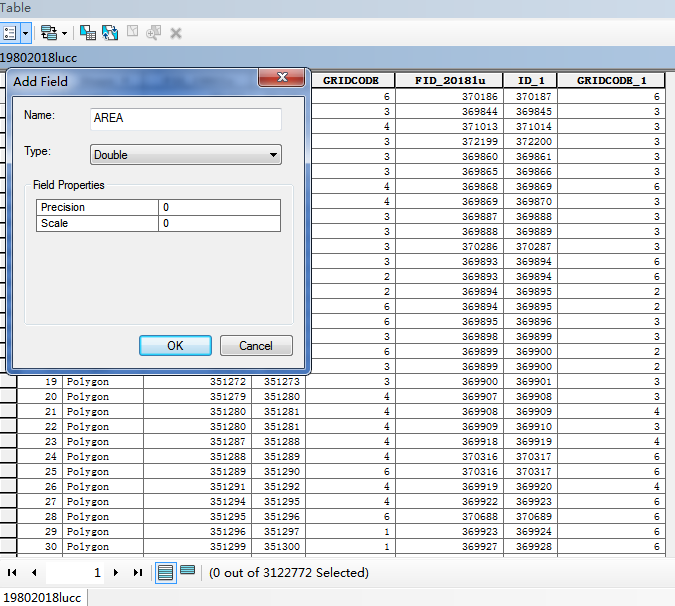The width and height of the screenshot is (675, 606).
Task: Select the 19802018lucc bottom tab
Action: tap(42, 598)
